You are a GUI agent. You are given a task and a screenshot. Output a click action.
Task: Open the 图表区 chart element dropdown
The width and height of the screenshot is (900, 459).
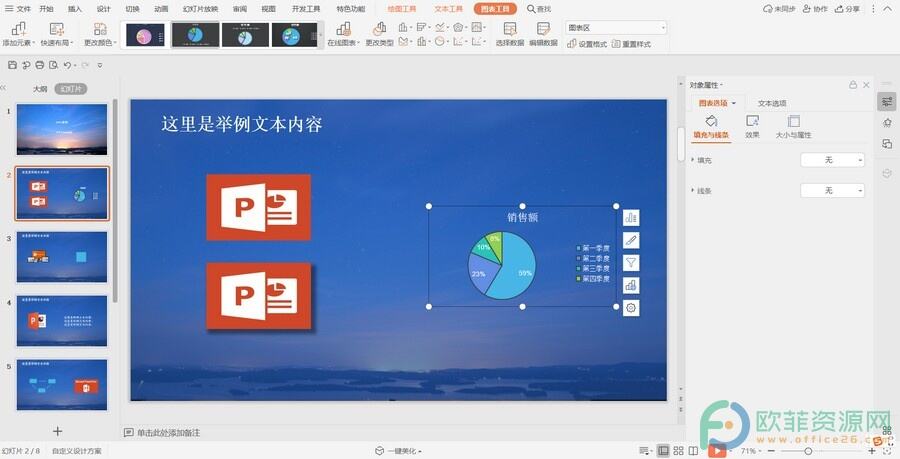click(616, 28)
